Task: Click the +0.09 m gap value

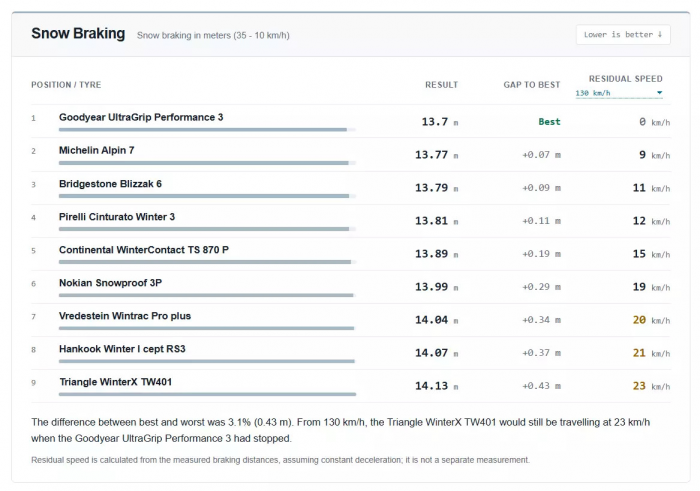Action: click(x=541, y=187)
